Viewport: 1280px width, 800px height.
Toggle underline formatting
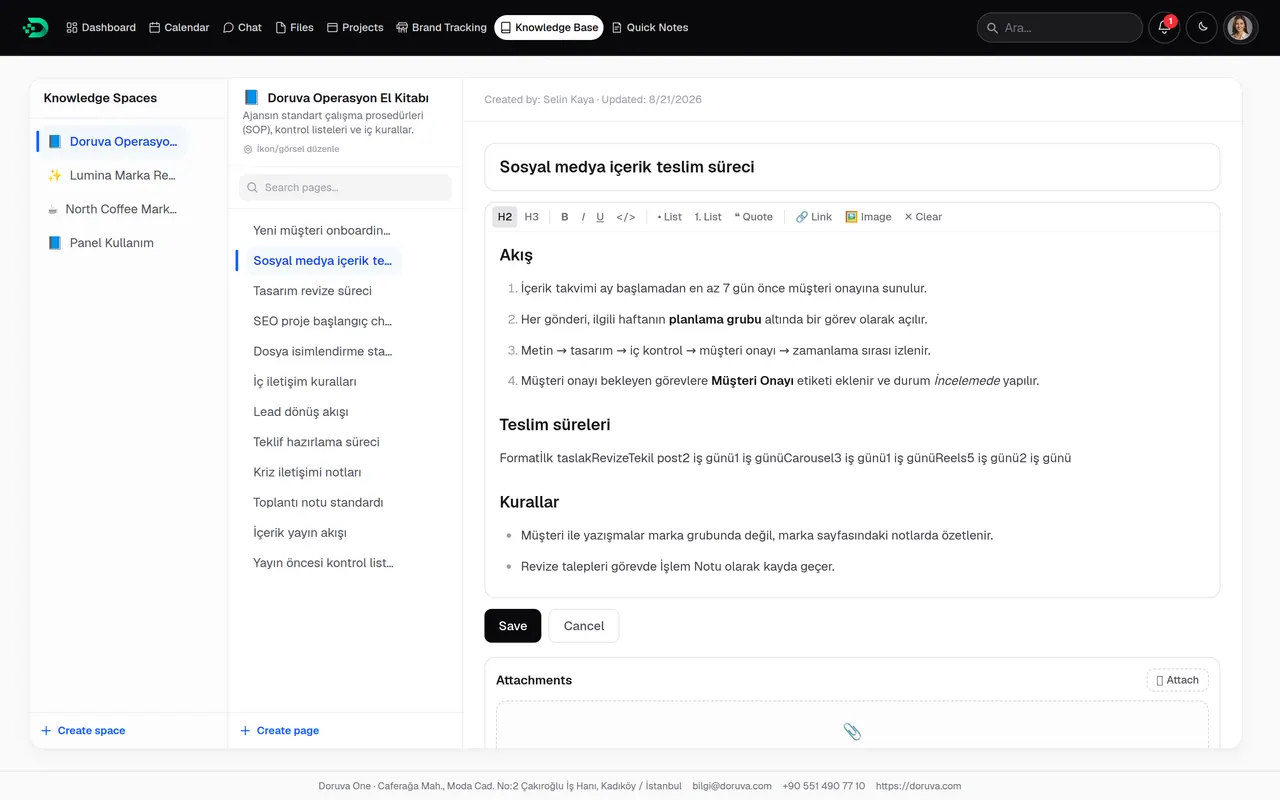click(600, 217)
